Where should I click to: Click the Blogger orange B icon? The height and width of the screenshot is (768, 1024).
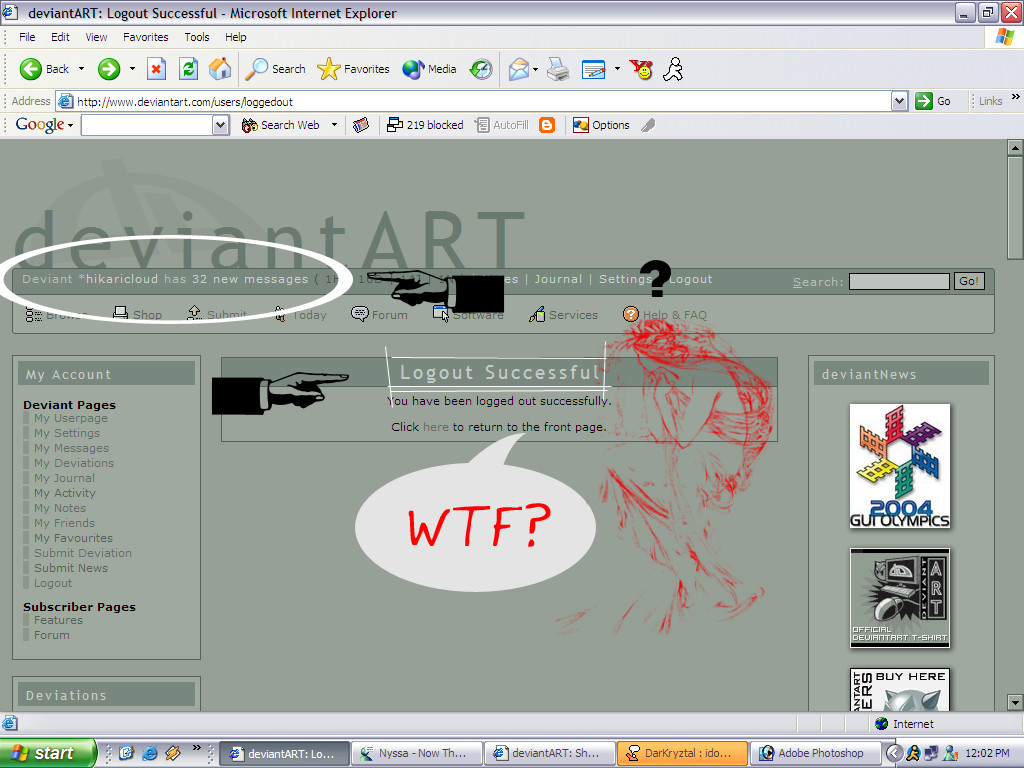[x=547, y=125]
